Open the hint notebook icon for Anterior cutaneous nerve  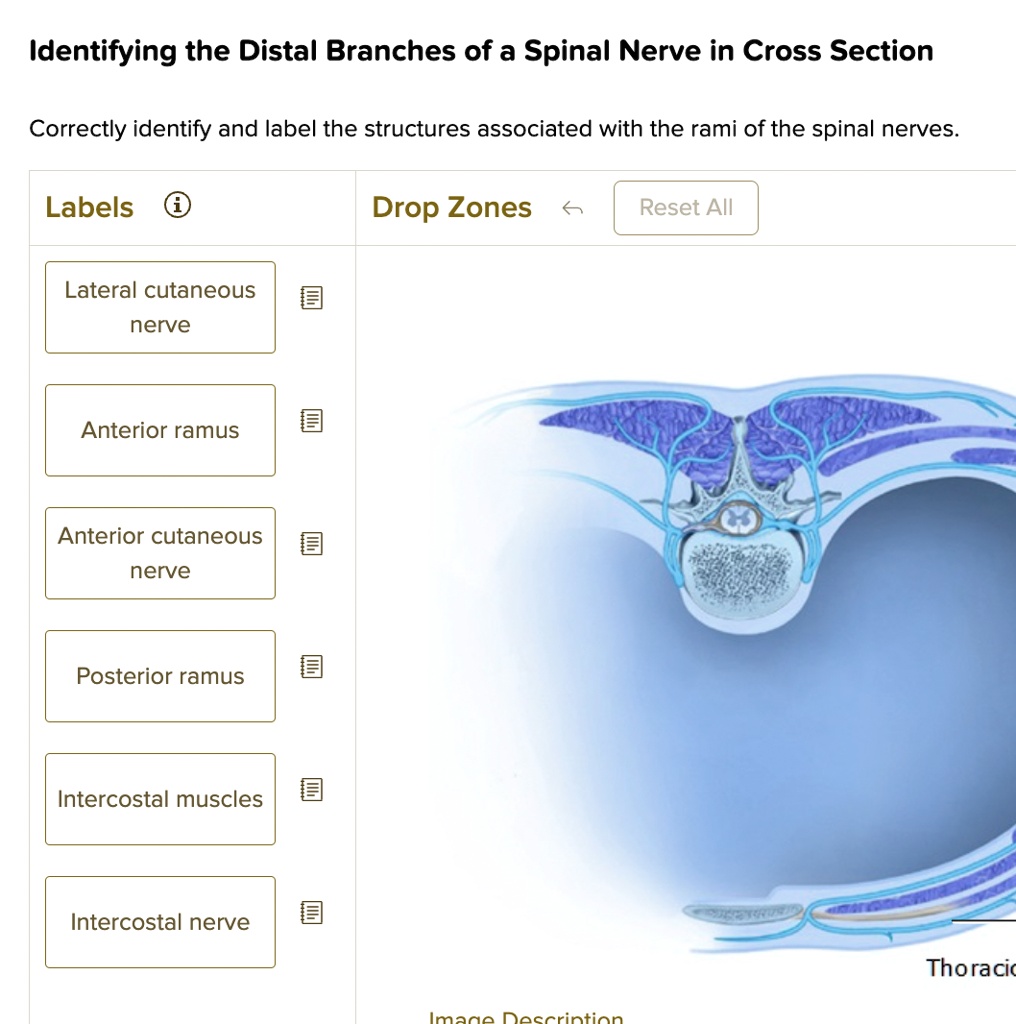click(310, 543)
